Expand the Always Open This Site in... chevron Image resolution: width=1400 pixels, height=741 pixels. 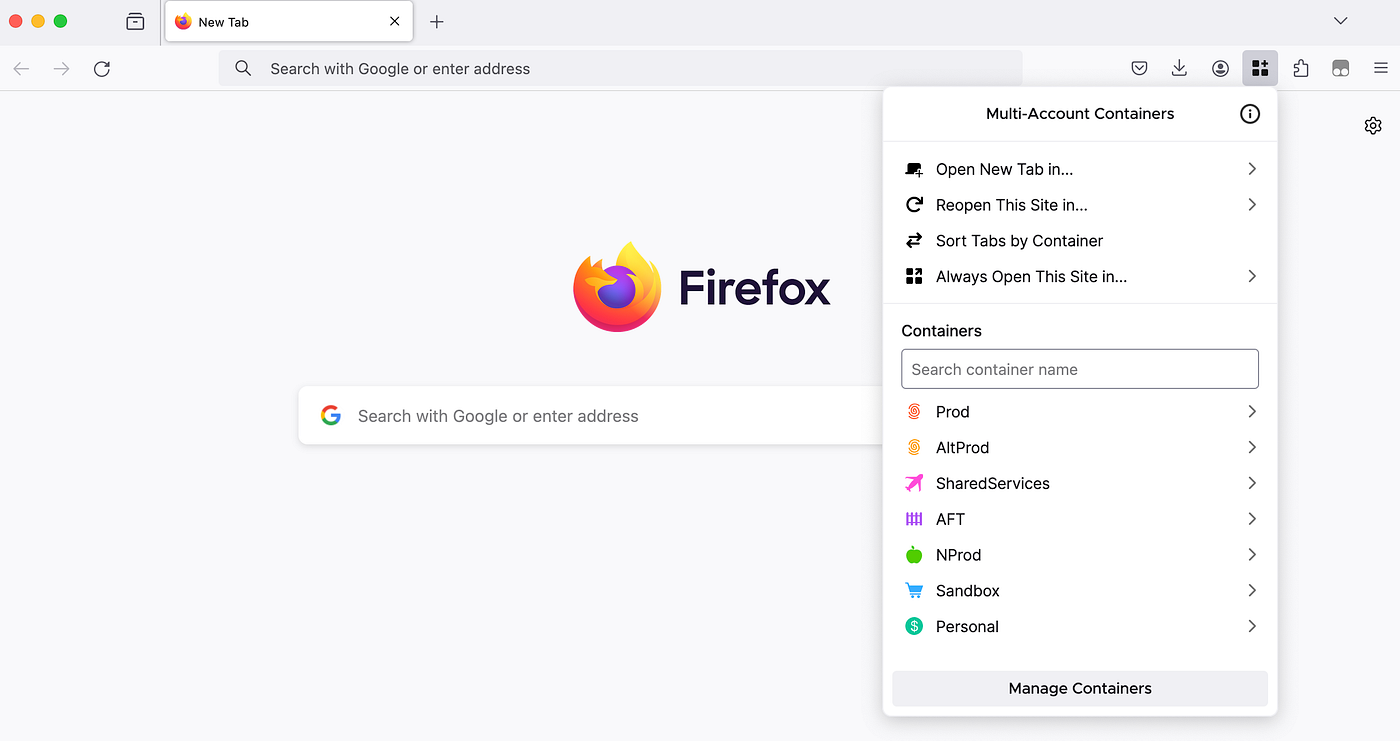tap(1252, 277)
